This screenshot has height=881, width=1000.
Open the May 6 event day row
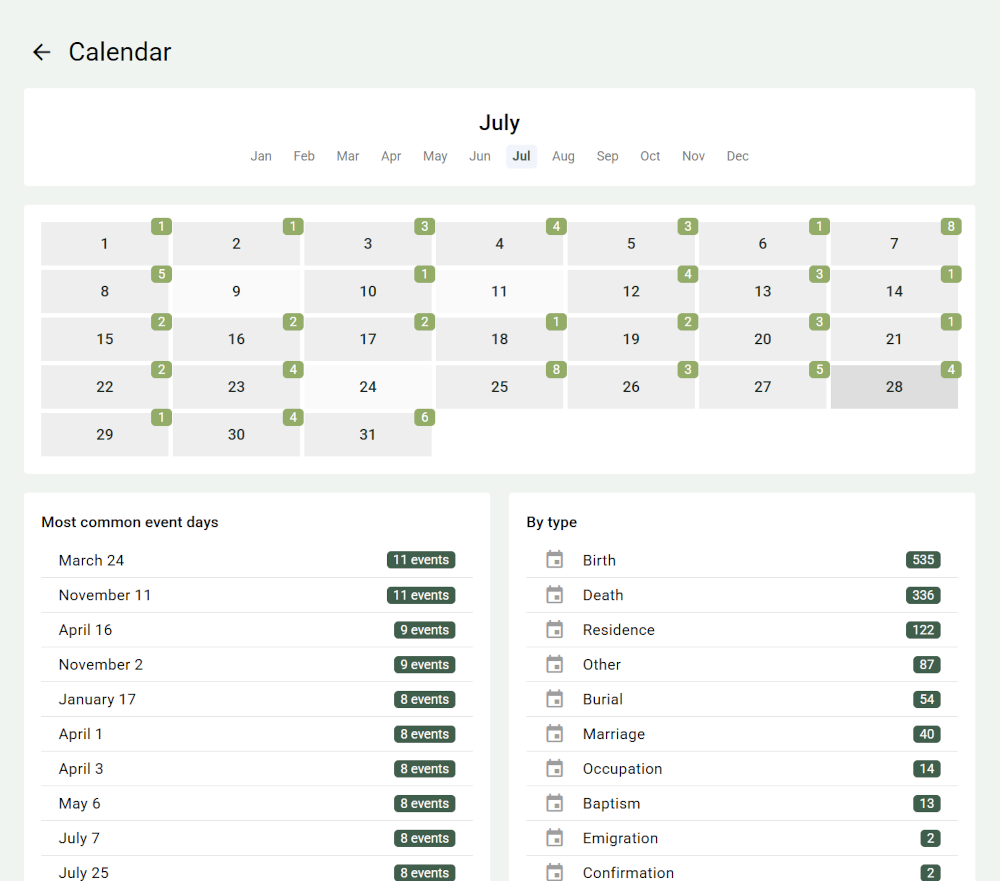[257, 804]
